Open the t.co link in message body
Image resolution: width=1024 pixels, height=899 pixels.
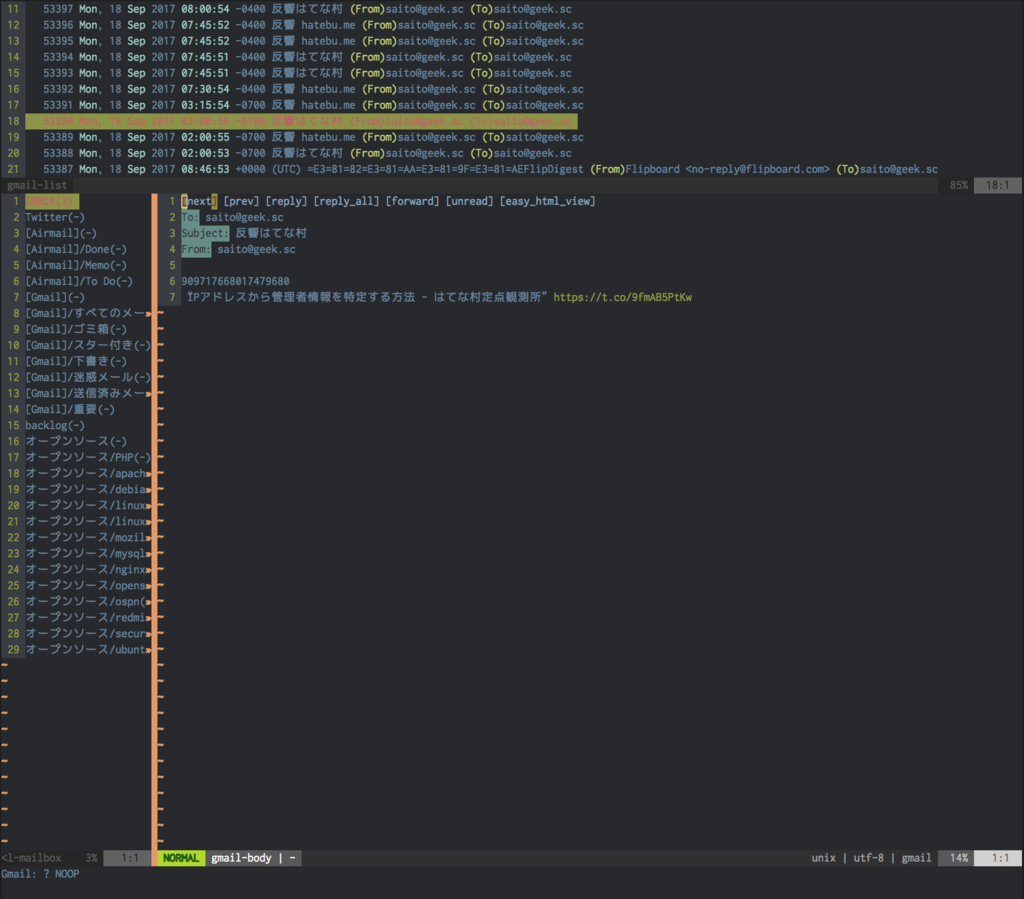point(622,297)
